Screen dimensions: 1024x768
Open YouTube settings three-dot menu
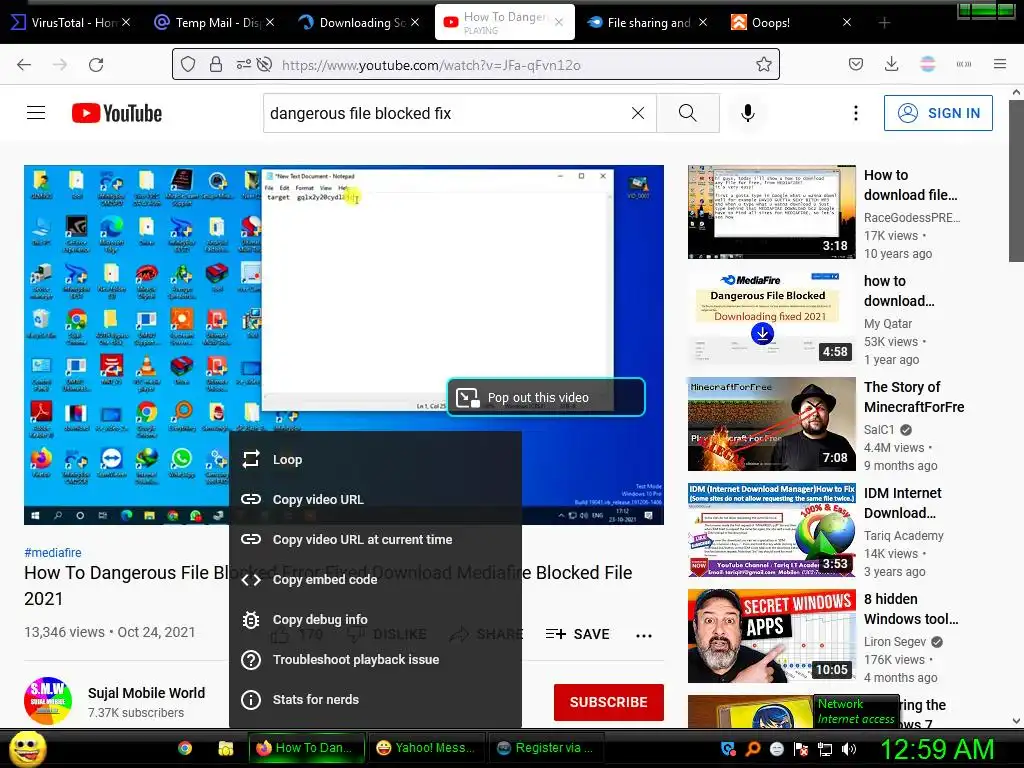856,113
